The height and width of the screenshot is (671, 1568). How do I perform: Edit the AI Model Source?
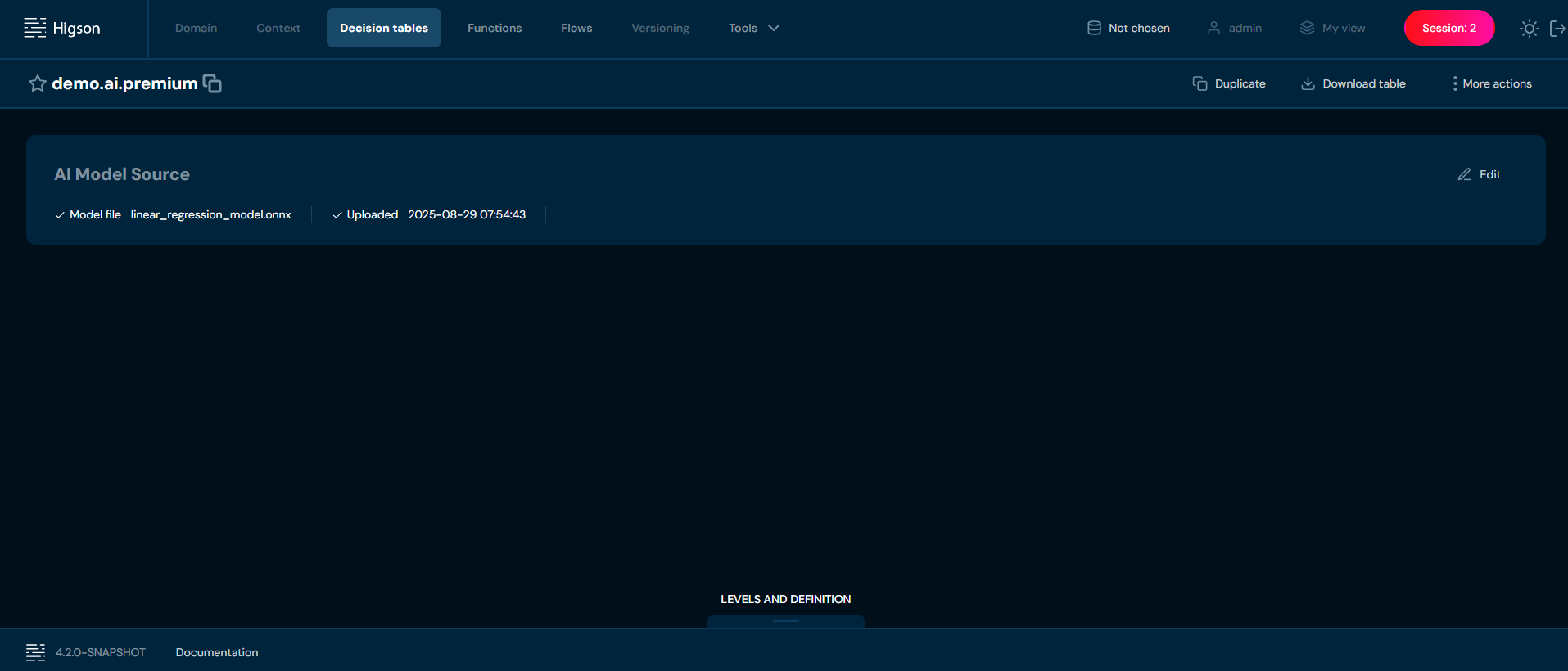pos(1480,174)
